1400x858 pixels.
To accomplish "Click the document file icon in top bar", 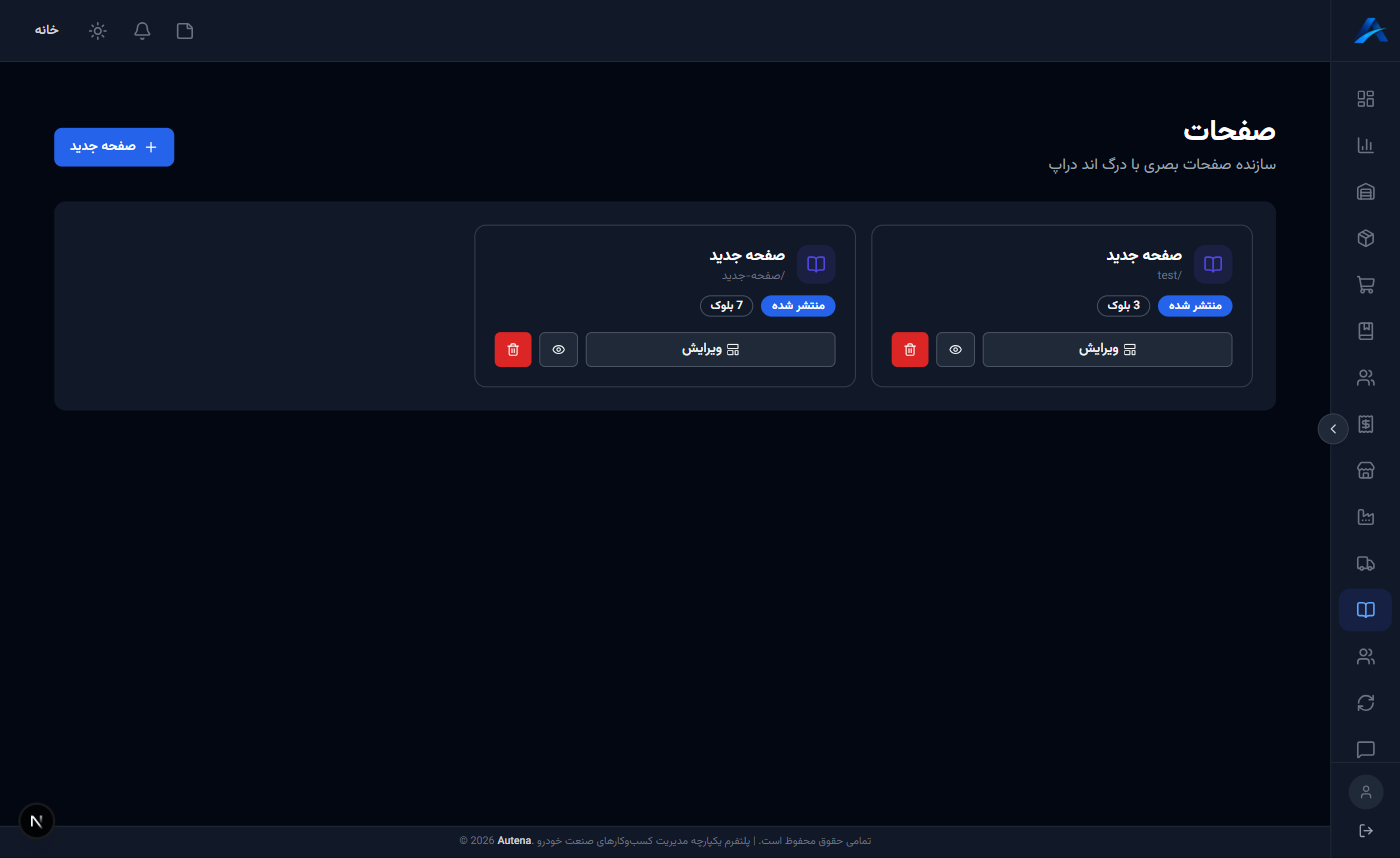I will (x=185, y=31).
